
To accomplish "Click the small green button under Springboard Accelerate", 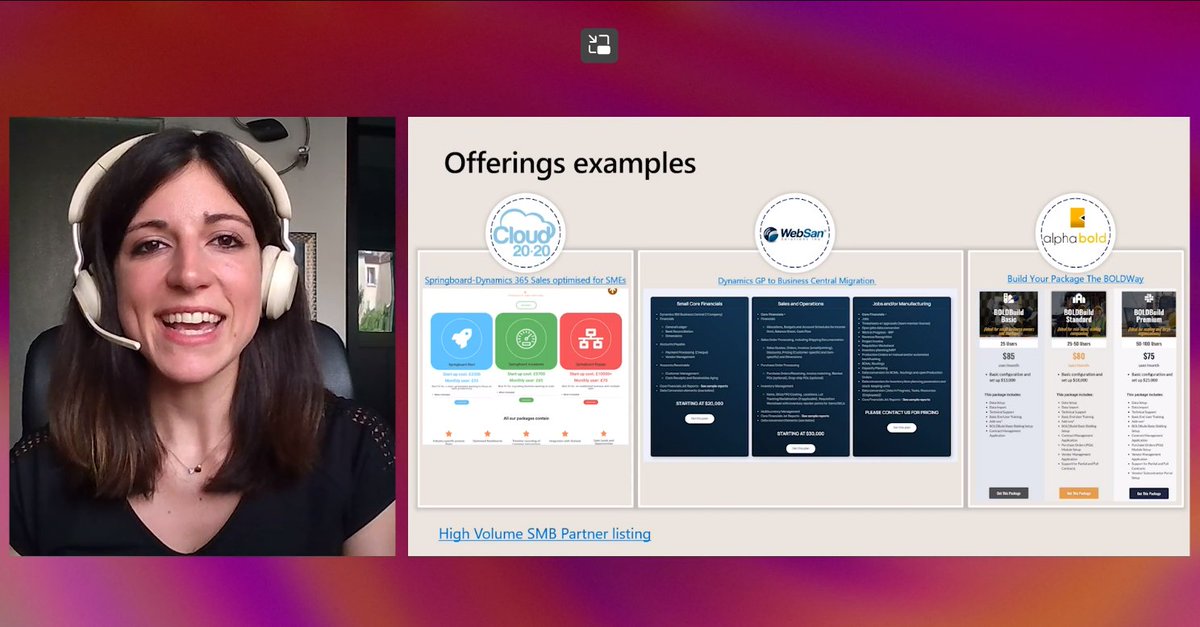I will (526, 402).
